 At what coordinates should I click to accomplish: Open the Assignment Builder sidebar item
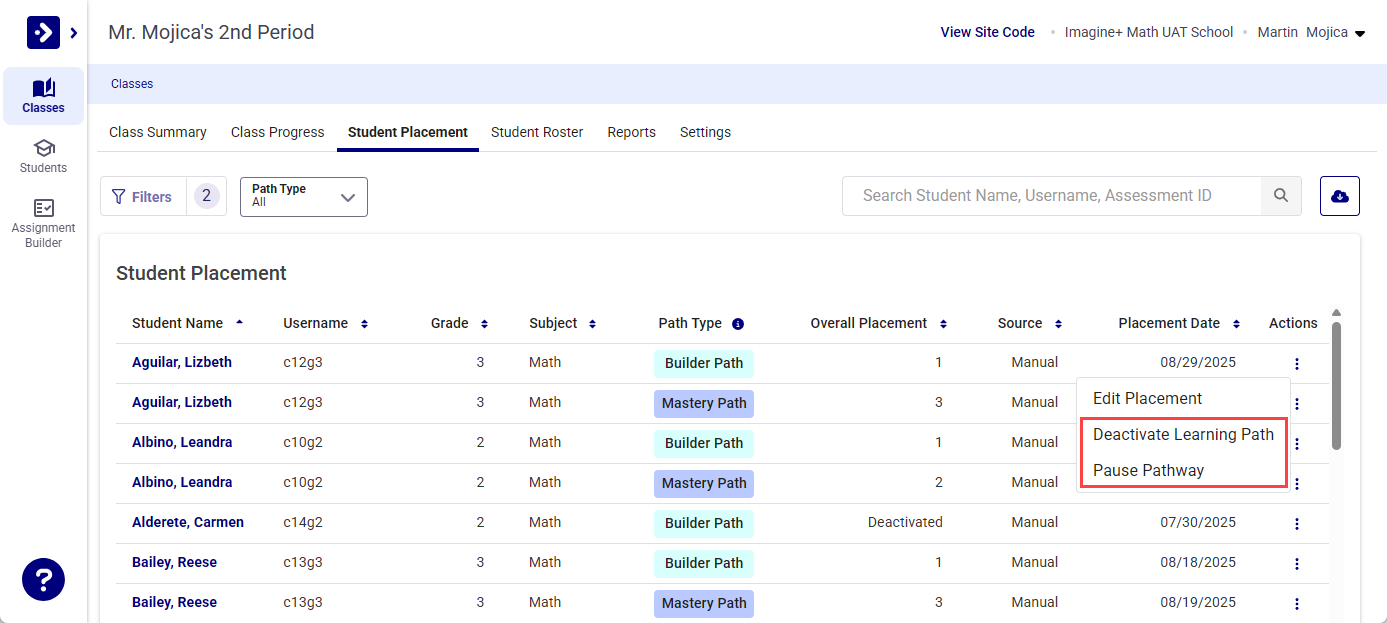[43, 223]
